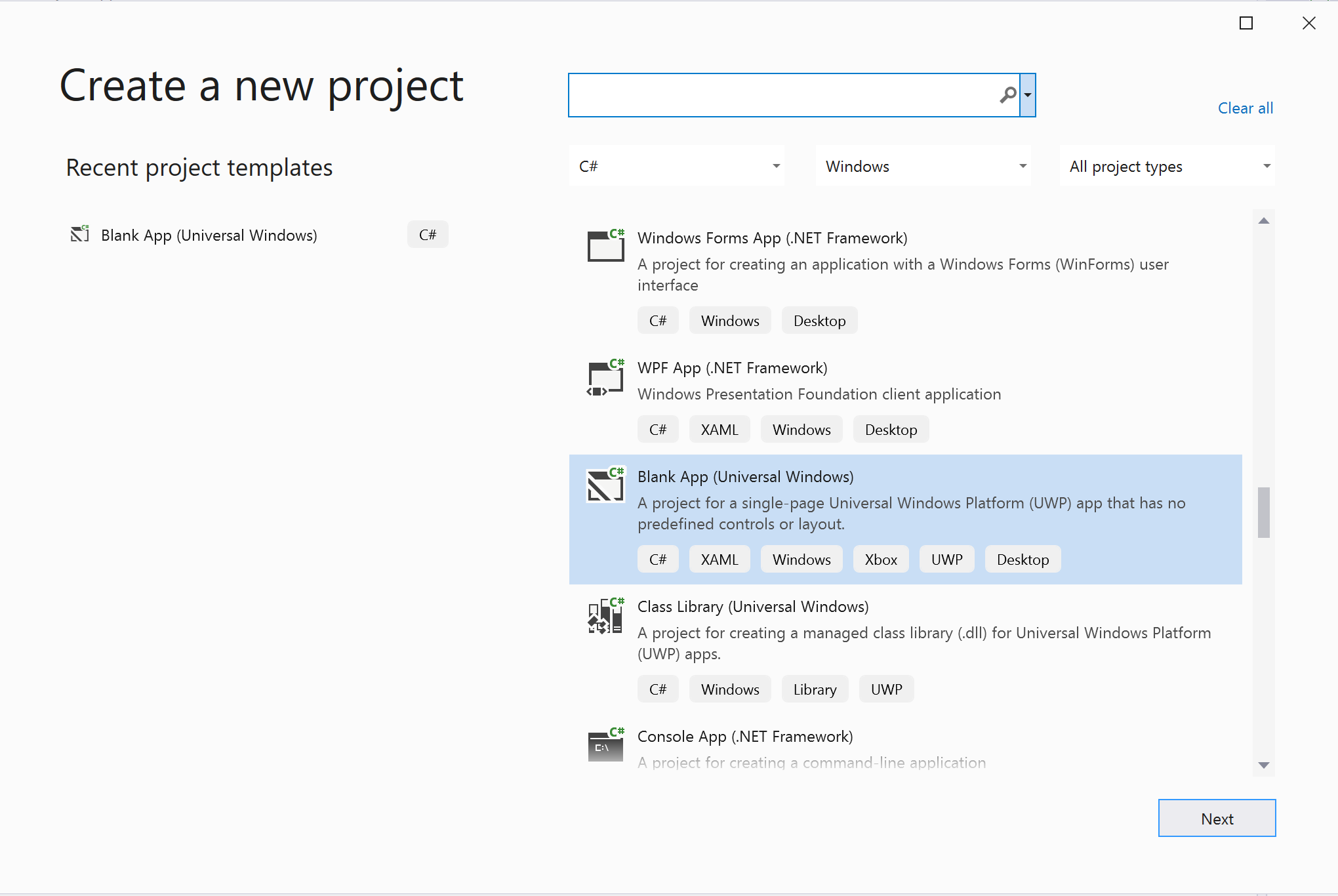The height and width of the screenshot is (896, 1338).
Task: Click the Blank App recent template icon
Action: pos(80,234)
